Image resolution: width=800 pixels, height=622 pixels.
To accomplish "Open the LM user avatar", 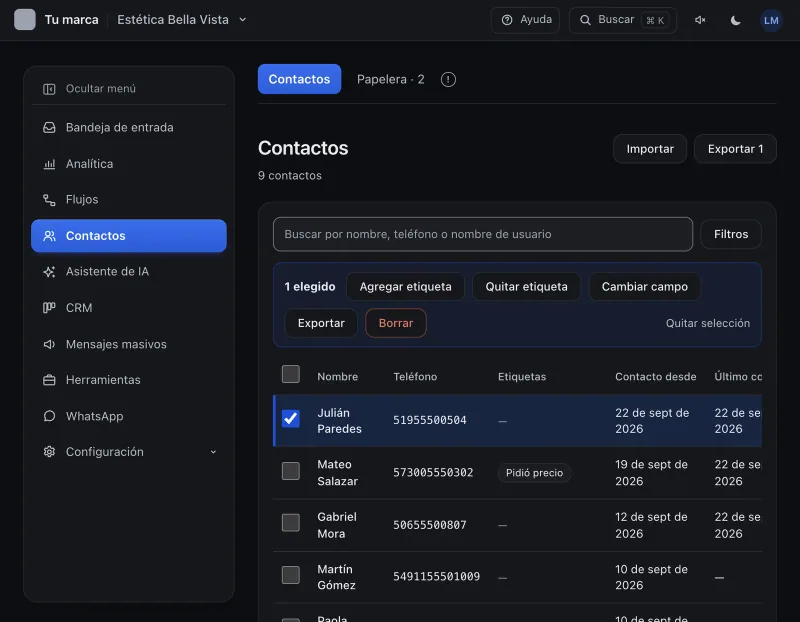I will pyautogui.click(x=771, y=20).
